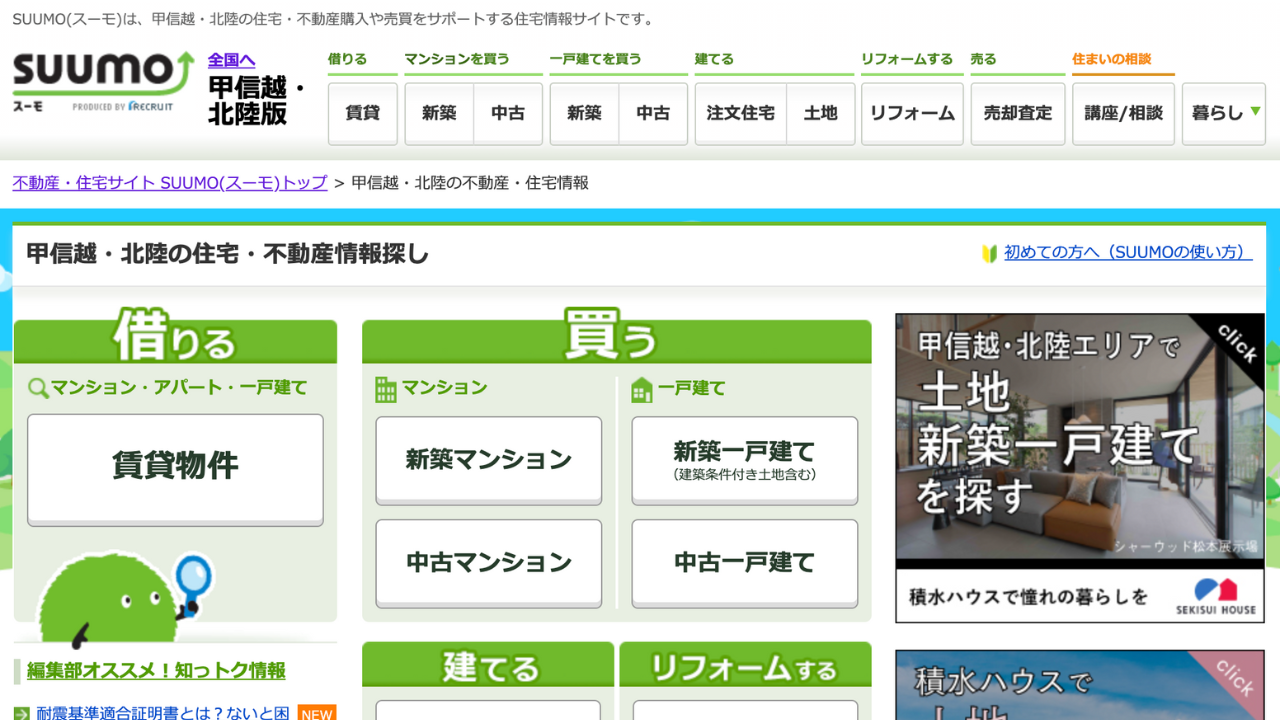
Task: Click the arrow icon beside 耐震基準適合証明書
Action: coord(22,714)
